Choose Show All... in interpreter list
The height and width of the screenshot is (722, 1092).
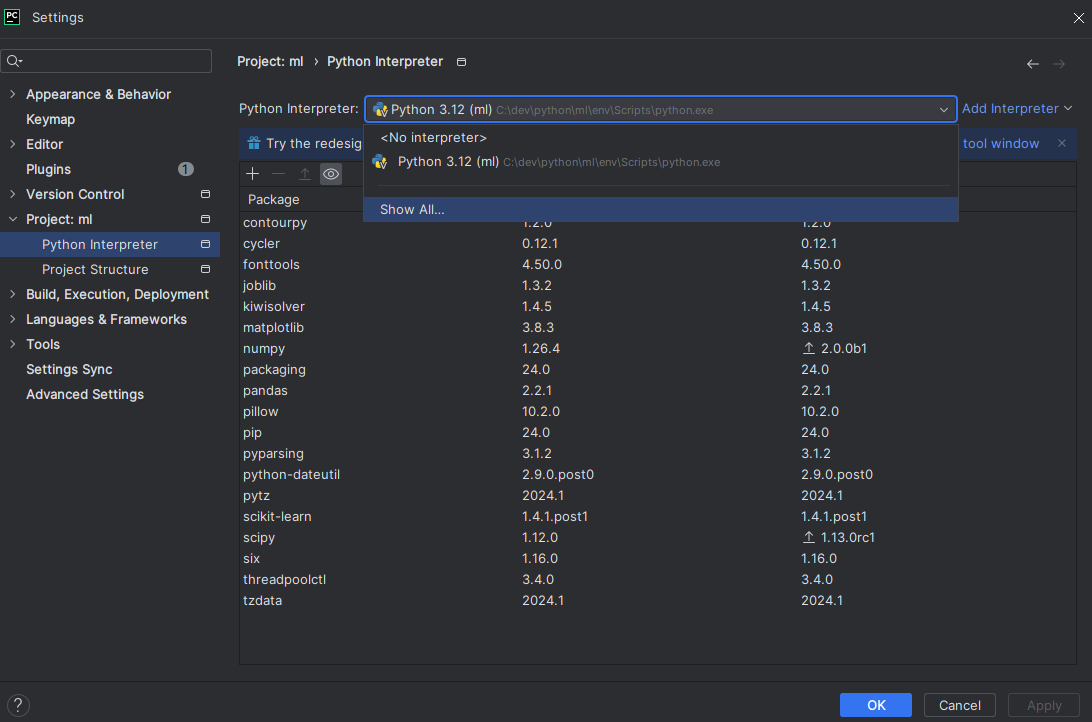click(660, 209)
